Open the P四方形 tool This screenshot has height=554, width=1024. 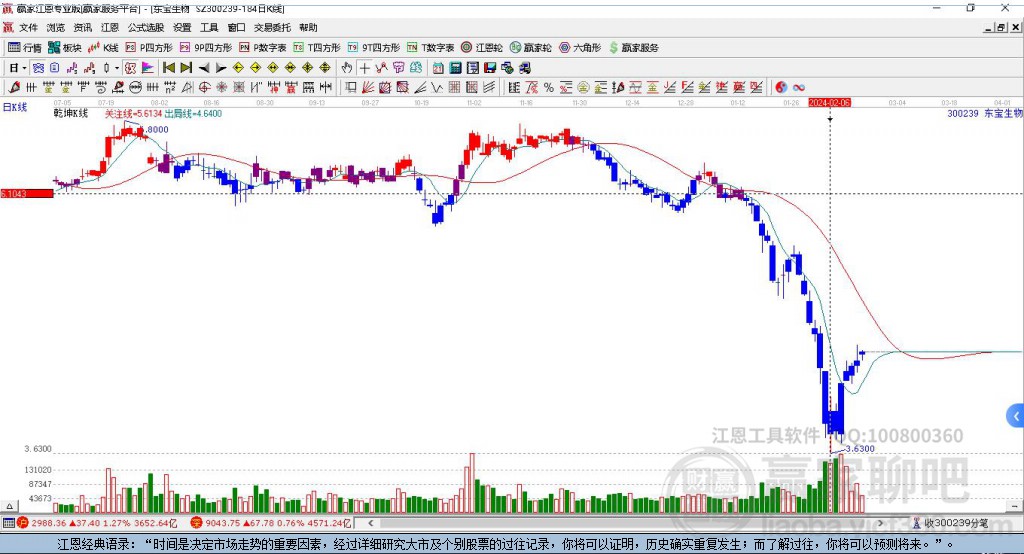149,48
